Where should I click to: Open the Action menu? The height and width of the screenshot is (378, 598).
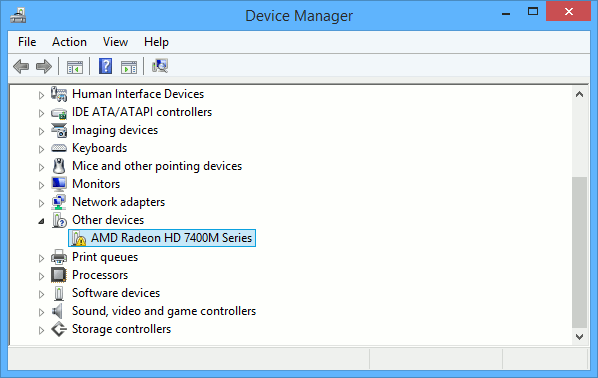[69, 42]
